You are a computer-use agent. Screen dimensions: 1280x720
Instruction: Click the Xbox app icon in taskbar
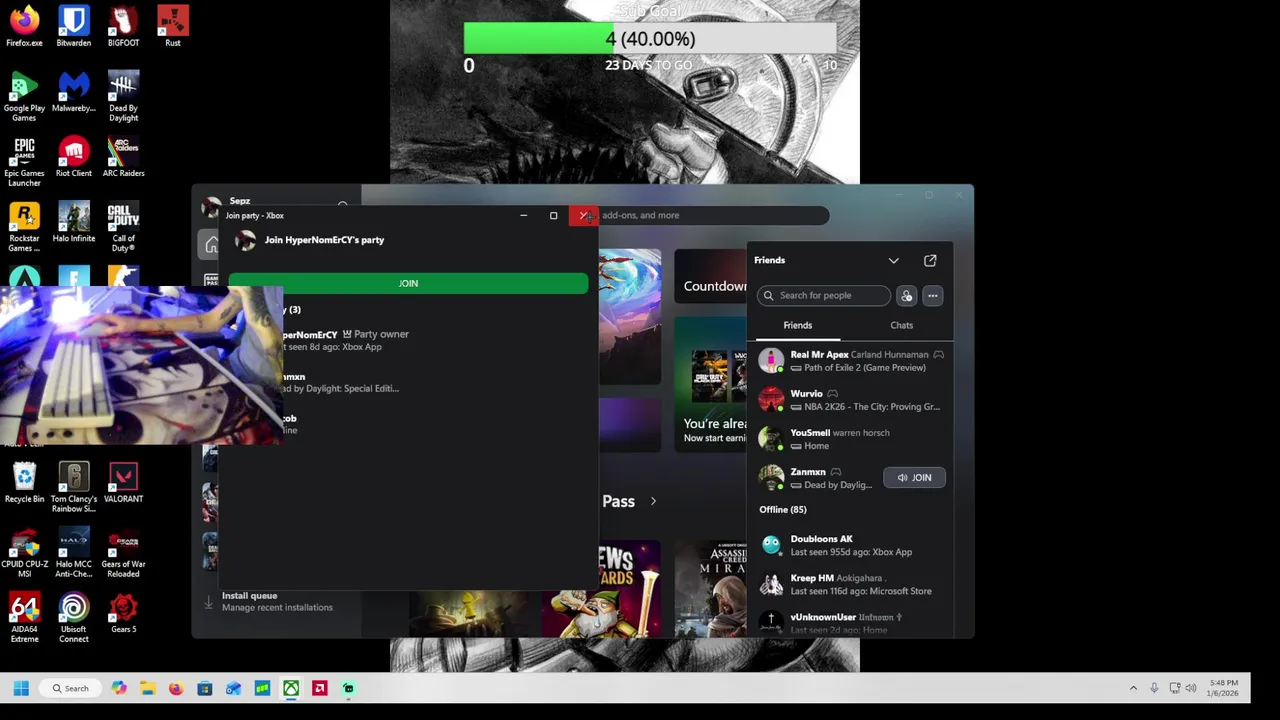click(290, 688)
